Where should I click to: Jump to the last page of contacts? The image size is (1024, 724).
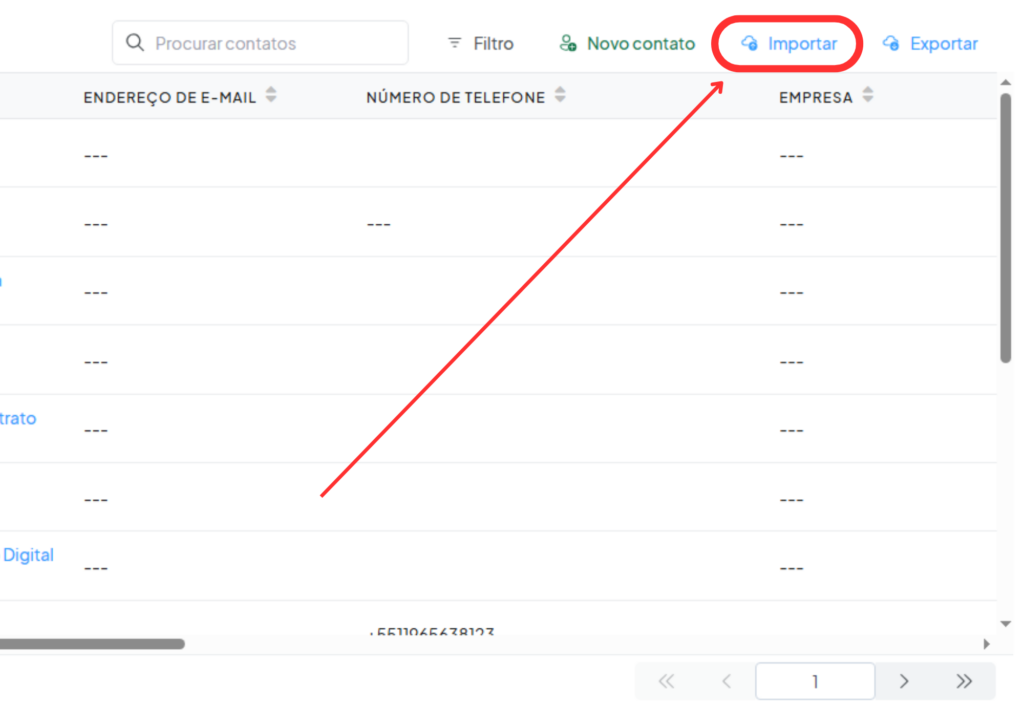[964, 681]
